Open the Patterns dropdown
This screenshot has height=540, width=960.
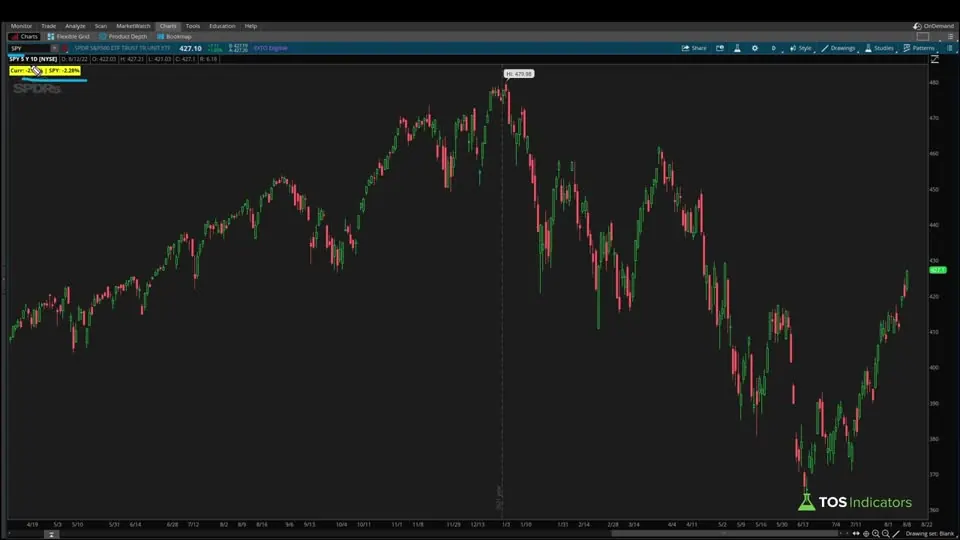click(919, 48)
